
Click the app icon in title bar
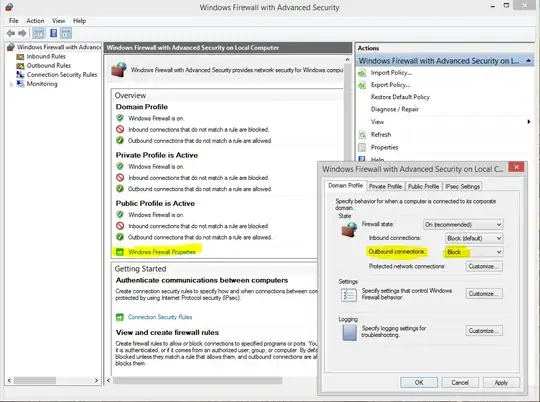[x=9, y=7]
